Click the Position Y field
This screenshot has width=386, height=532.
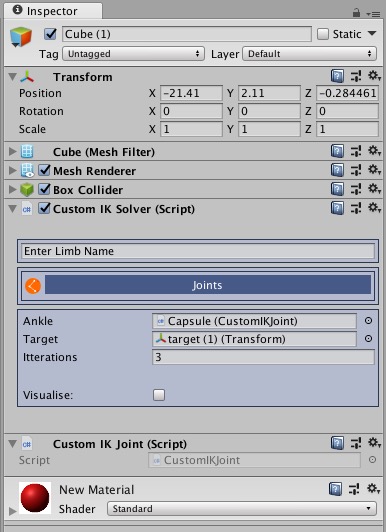pos(269,93)
